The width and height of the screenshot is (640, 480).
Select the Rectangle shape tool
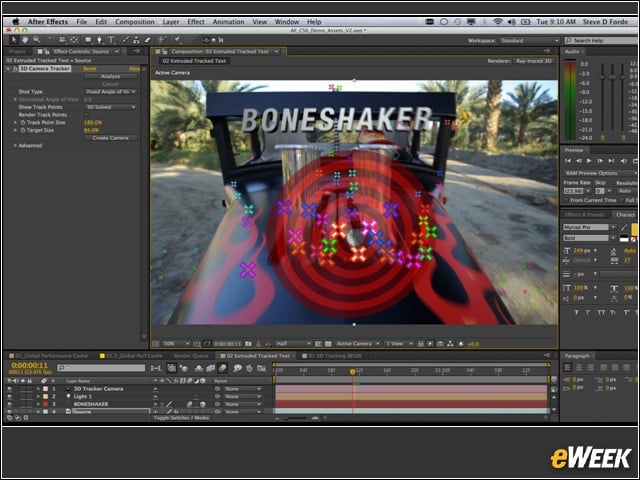[88, 40]
